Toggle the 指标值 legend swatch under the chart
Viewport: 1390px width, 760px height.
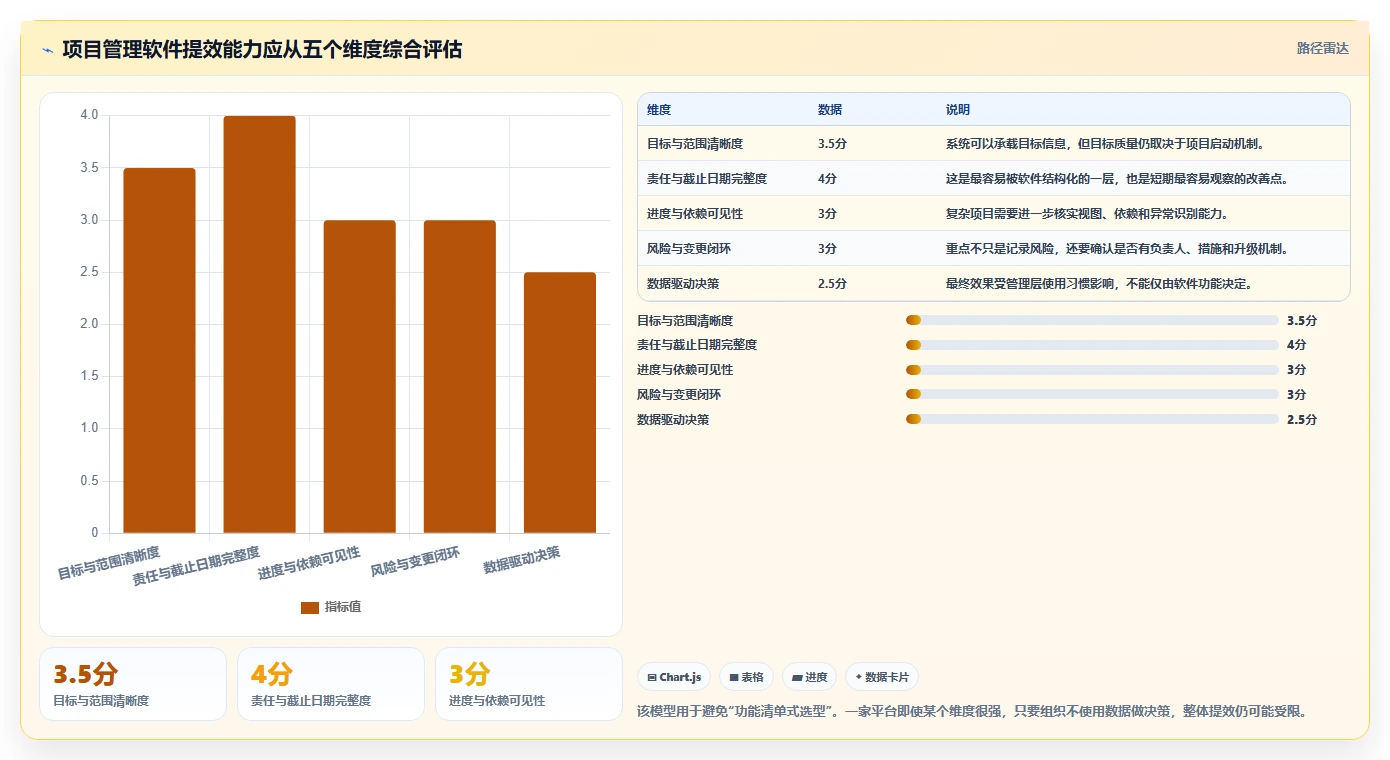click(310, 607)
